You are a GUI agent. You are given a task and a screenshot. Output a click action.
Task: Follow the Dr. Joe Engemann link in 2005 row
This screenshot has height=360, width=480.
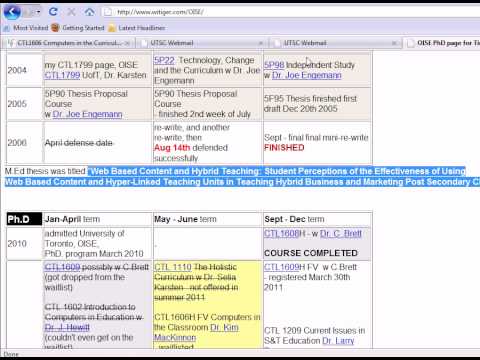(87, 114)
